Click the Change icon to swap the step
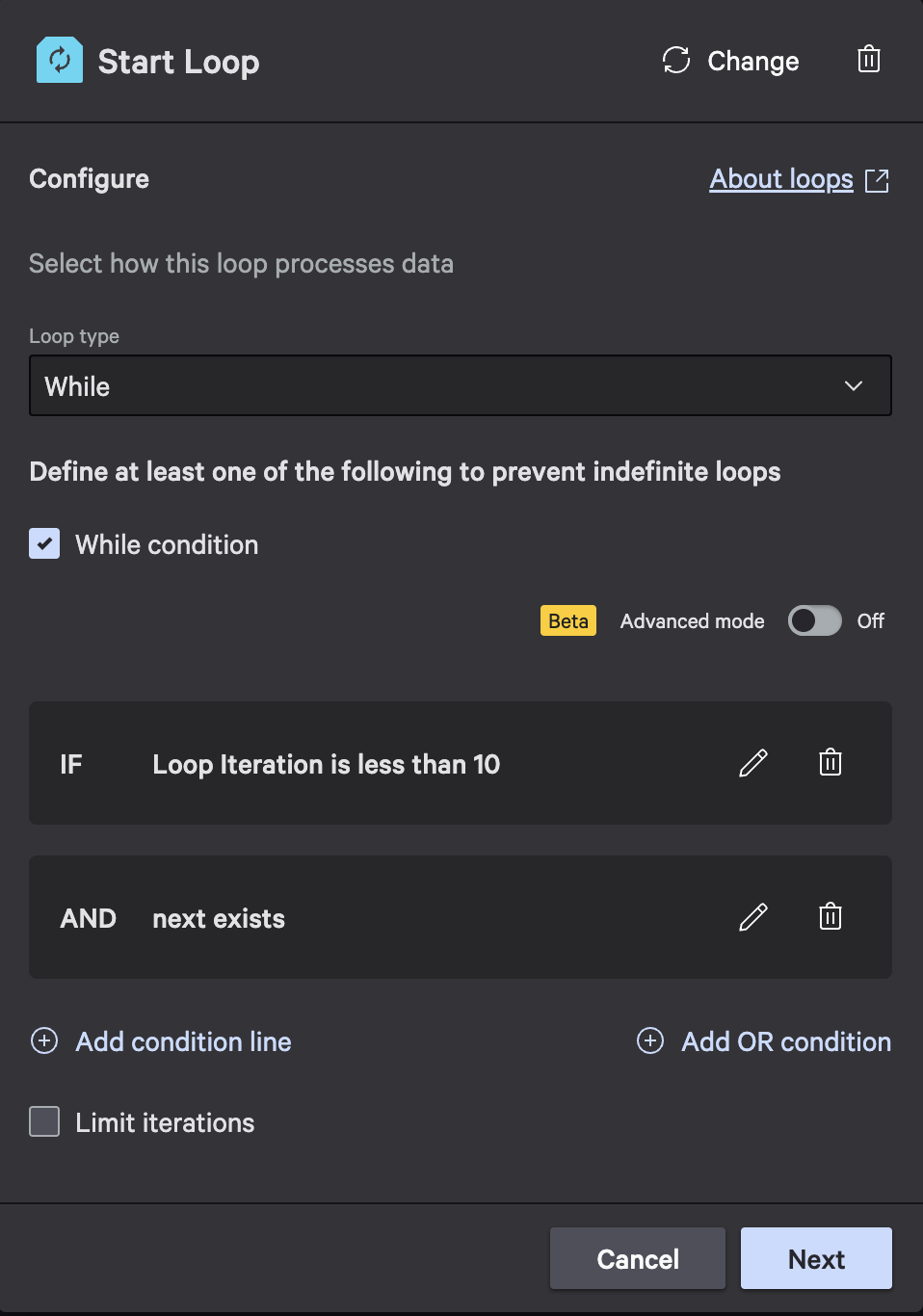 676,60
